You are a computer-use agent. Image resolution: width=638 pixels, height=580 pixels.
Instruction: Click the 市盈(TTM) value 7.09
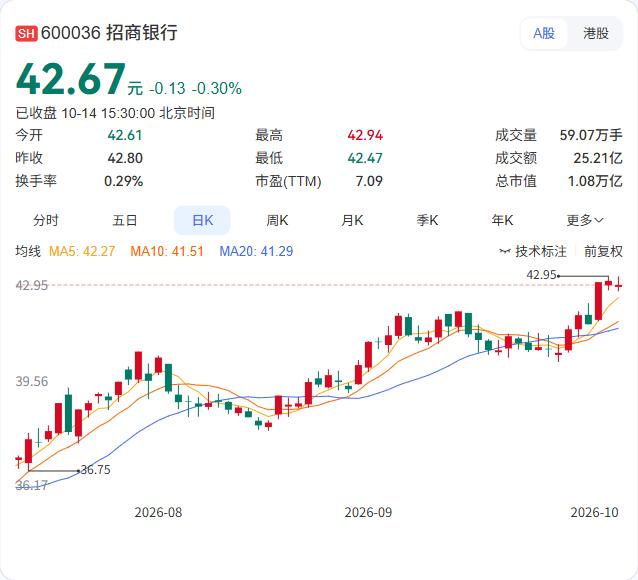pos(369,181)
